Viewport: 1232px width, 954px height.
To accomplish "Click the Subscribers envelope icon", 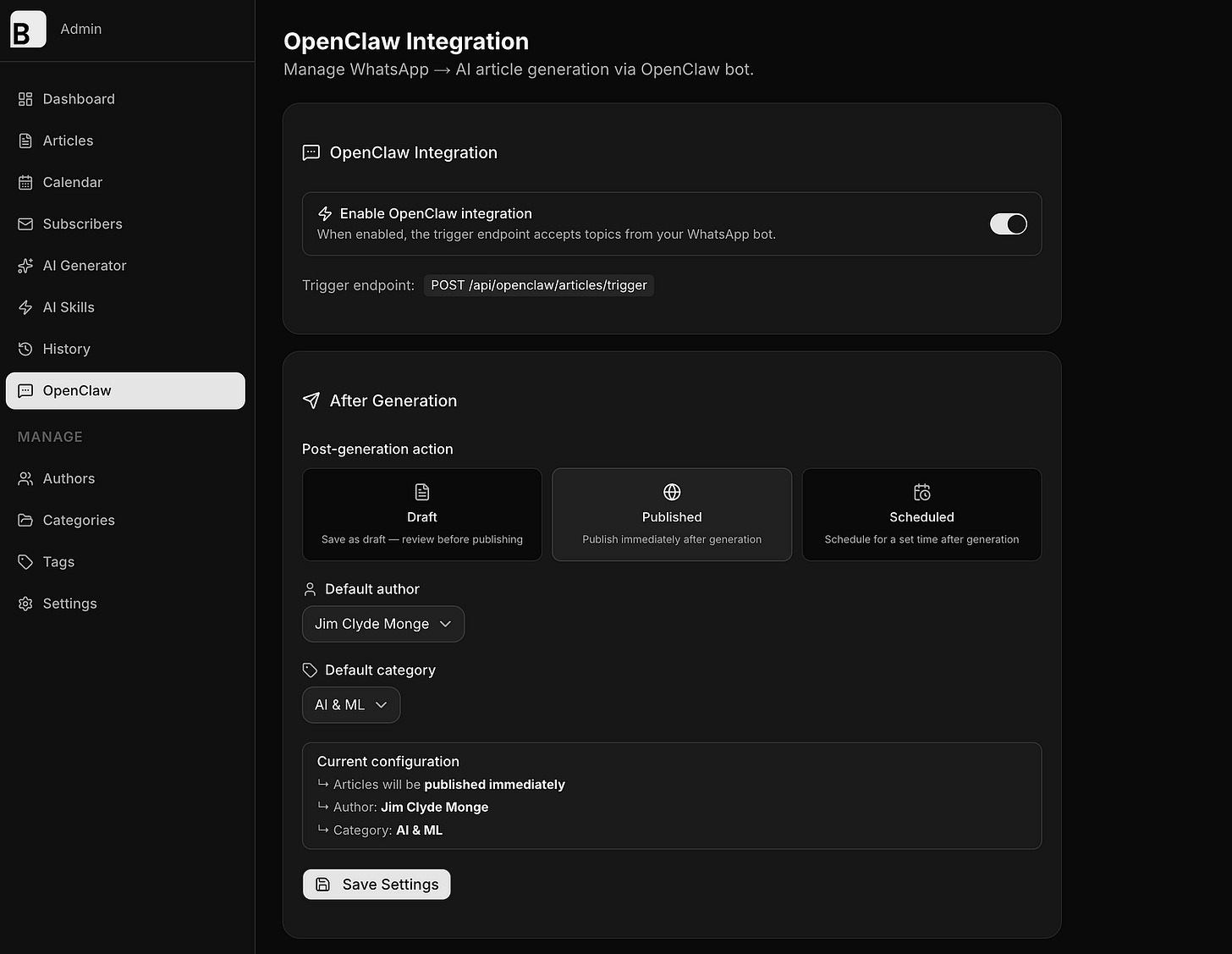I will [x=25, y=223].
